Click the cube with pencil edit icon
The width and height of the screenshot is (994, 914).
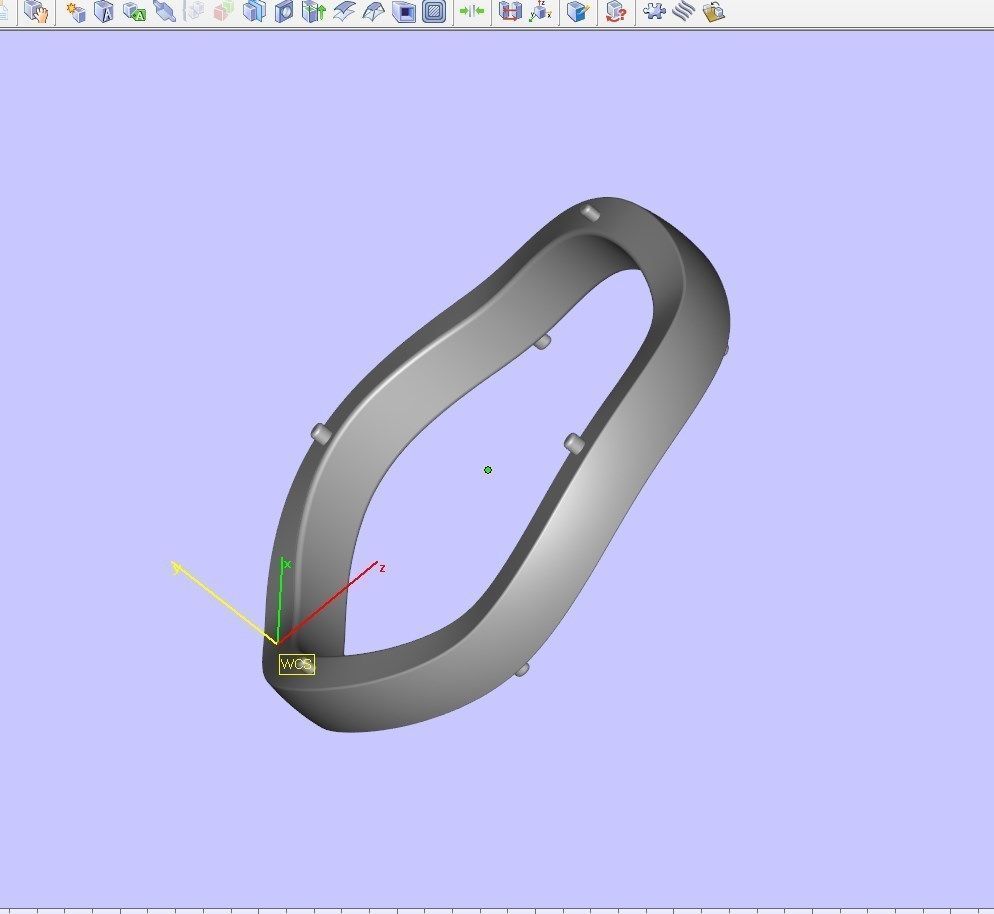click(578, 11)
